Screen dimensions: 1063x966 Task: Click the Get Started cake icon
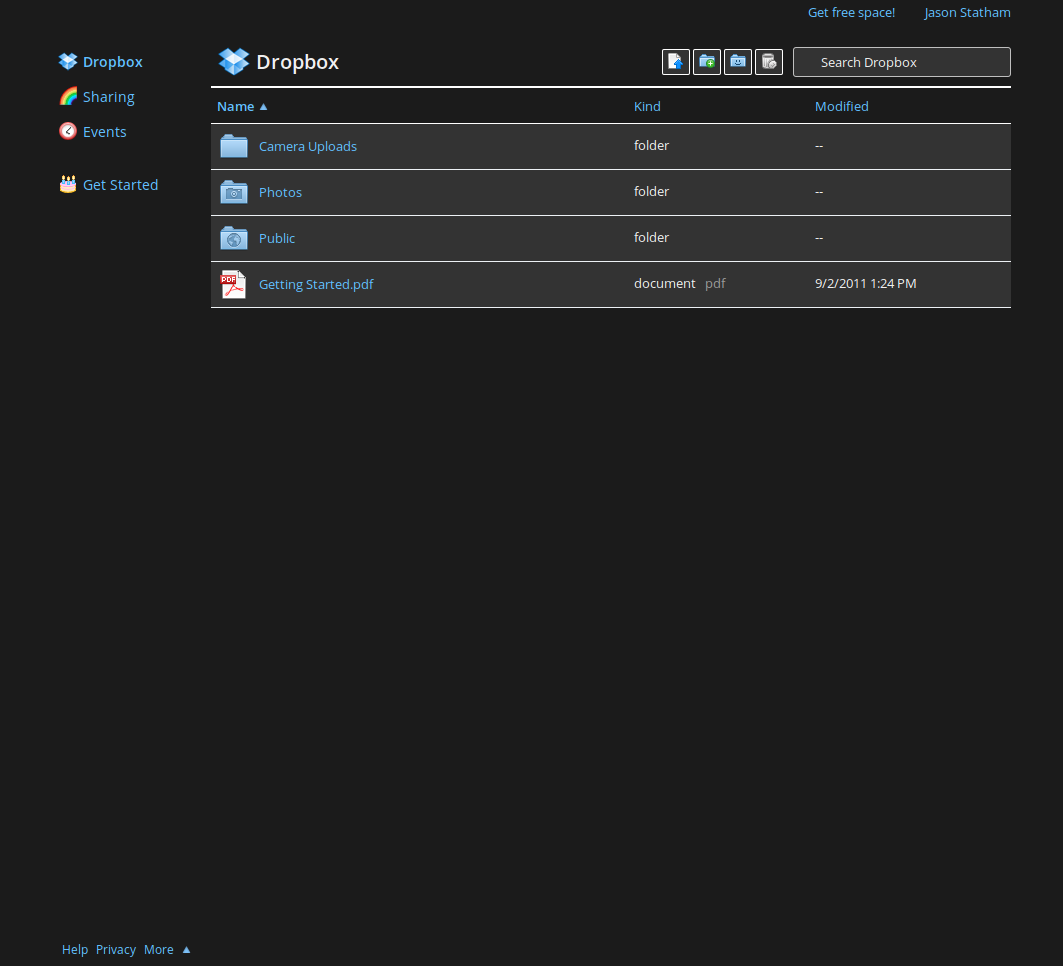point(67,184)
